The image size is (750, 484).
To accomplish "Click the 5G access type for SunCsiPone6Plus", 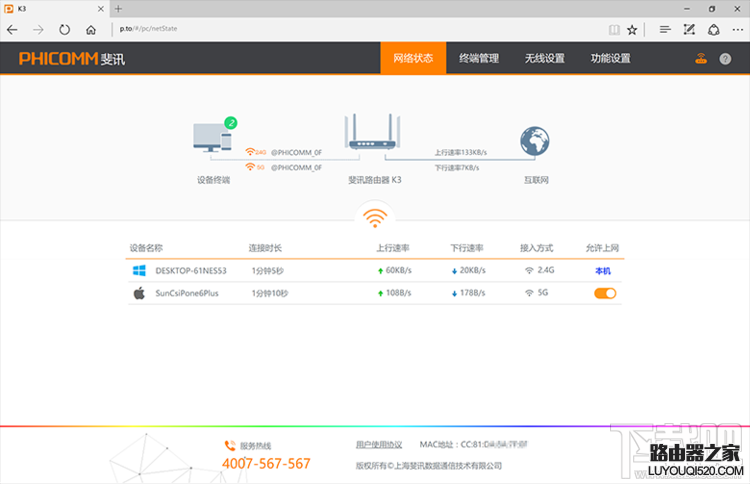I will pyautogui.click(x=537, y=293).
